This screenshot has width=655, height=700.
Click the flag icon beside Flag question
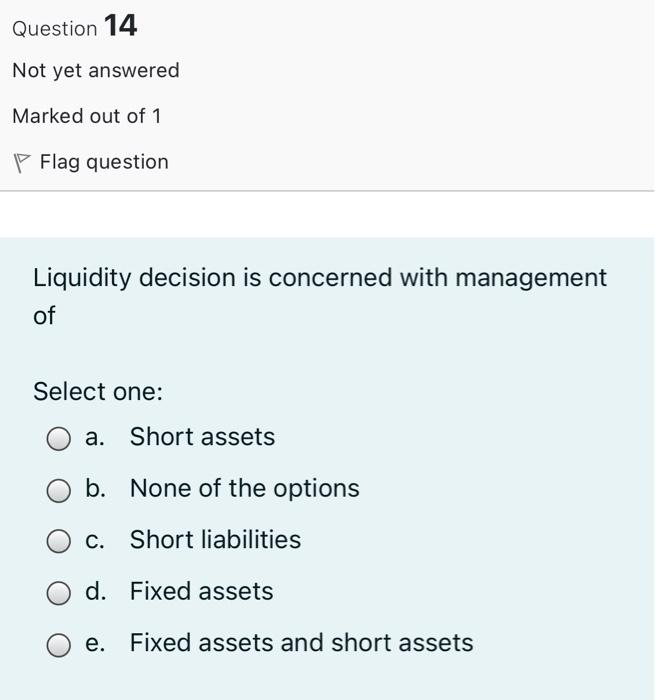22,162
